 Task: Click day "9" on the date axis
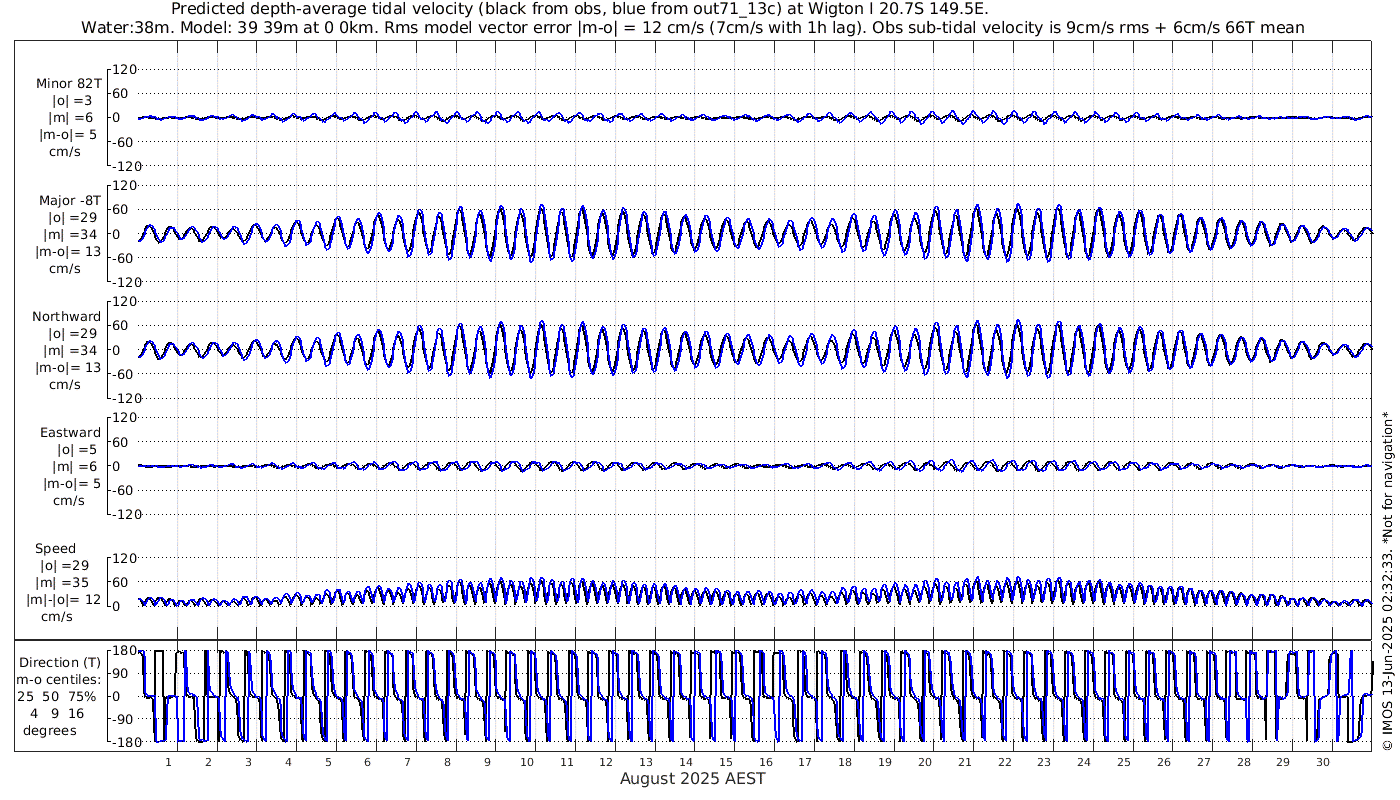pos(487,762)
